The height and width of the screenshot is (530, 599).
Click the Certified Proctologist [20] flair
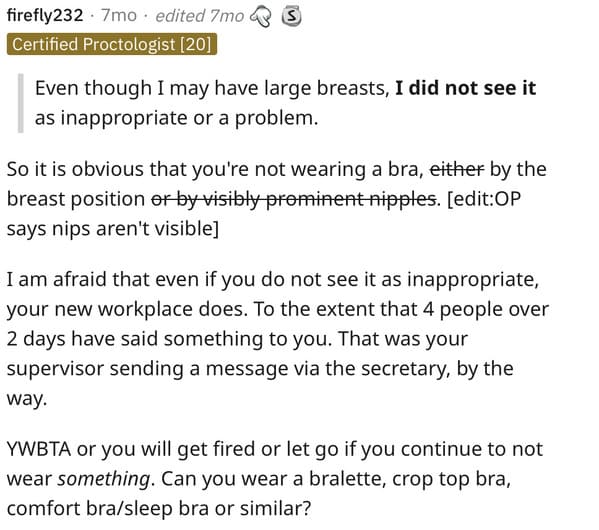[x=112, y=44]
